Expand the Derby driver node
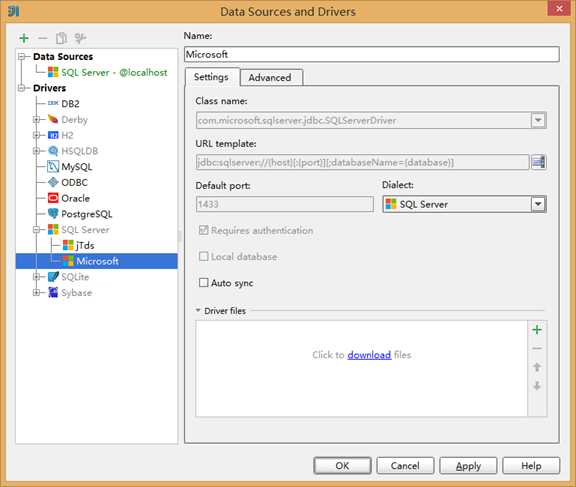This screenshot has height=487, width=576. pyautogui.click(x=36, y=119)
